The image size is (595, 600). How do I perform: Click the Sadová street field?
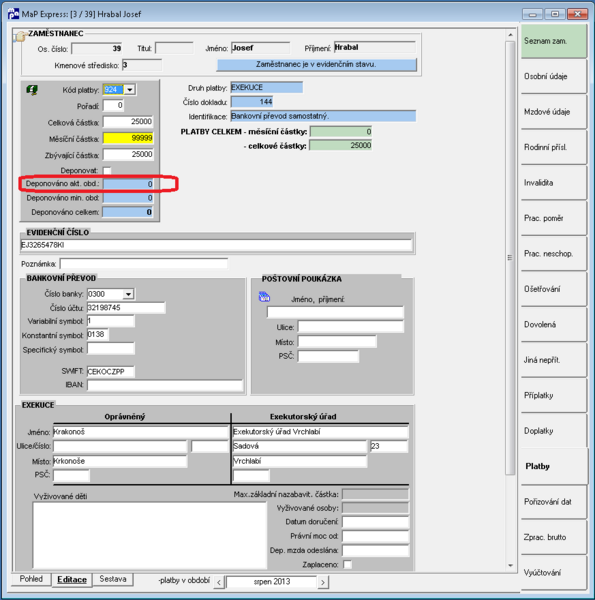point(300,446)
